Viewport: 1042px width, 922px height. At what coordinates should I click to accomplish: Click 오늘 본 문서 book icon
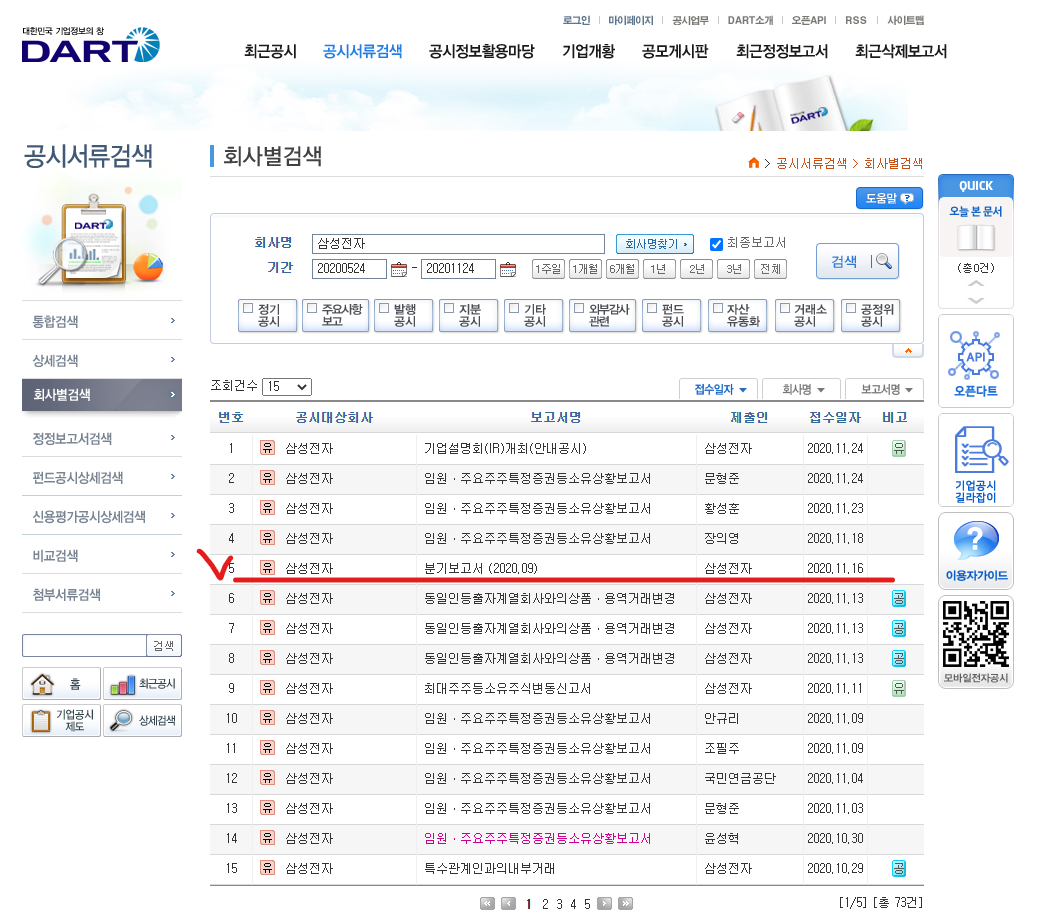coord(976,238)
